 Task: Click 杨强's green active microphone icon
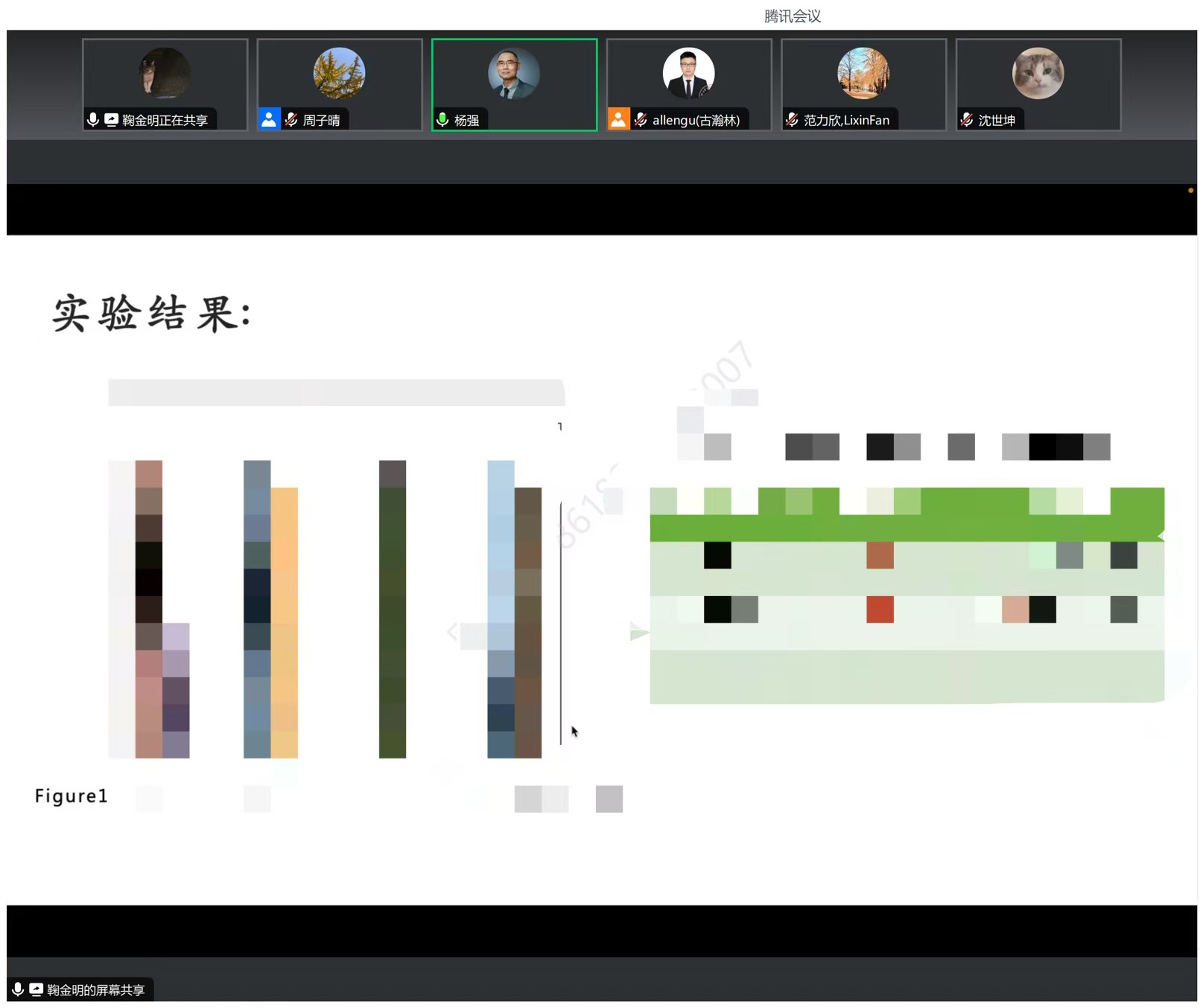pyautogui.click(x=442, y=119)
